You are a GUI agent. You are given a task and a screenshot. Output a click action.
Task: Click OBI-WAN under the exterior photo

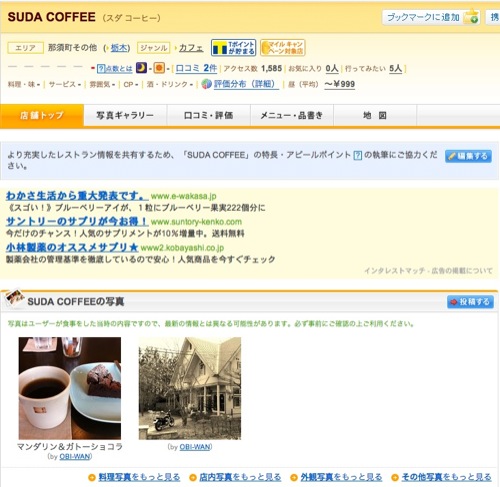[195, 447]
